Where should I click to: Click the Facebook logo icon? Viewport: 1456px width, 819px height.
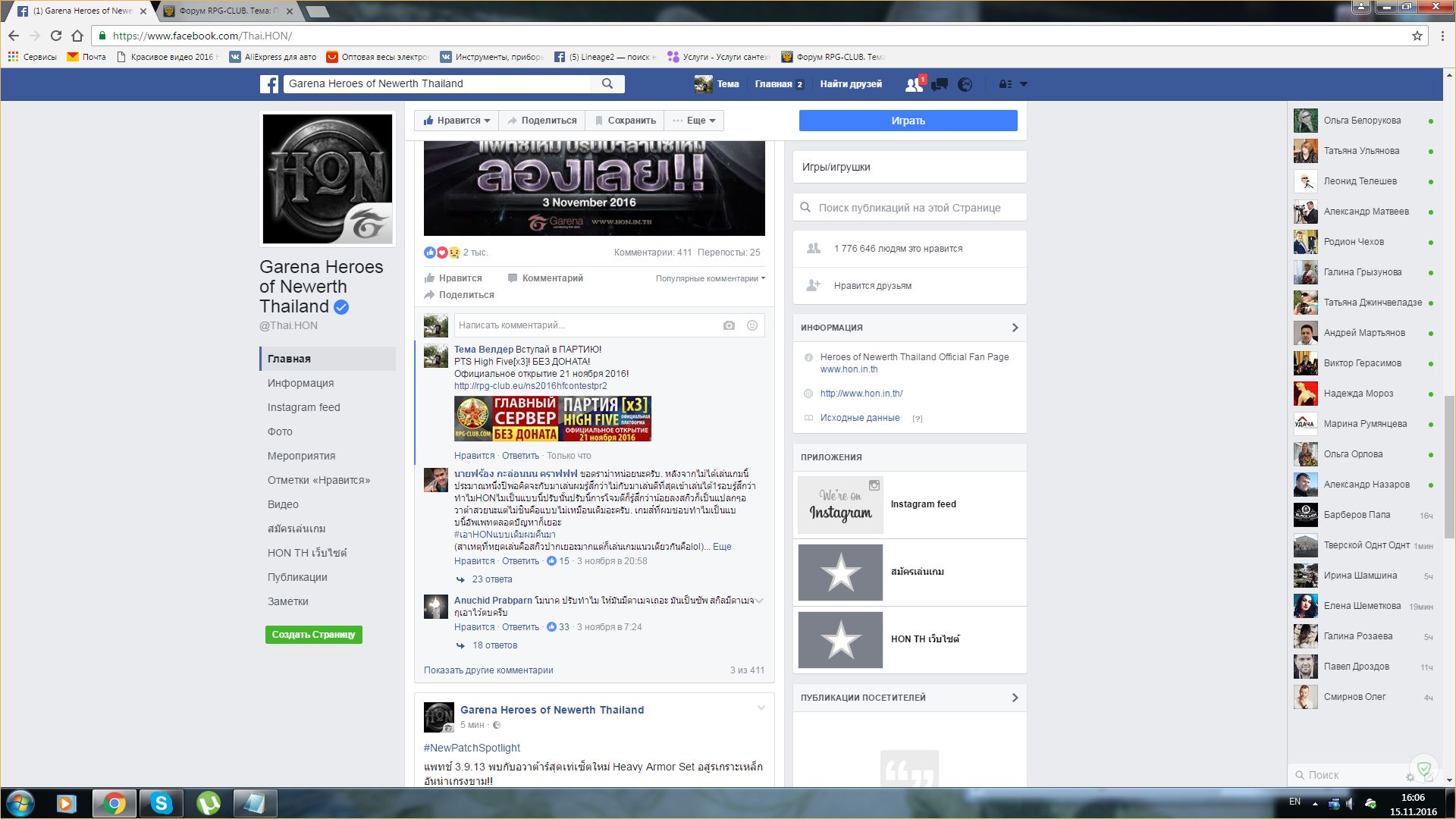tap(269, 84)
